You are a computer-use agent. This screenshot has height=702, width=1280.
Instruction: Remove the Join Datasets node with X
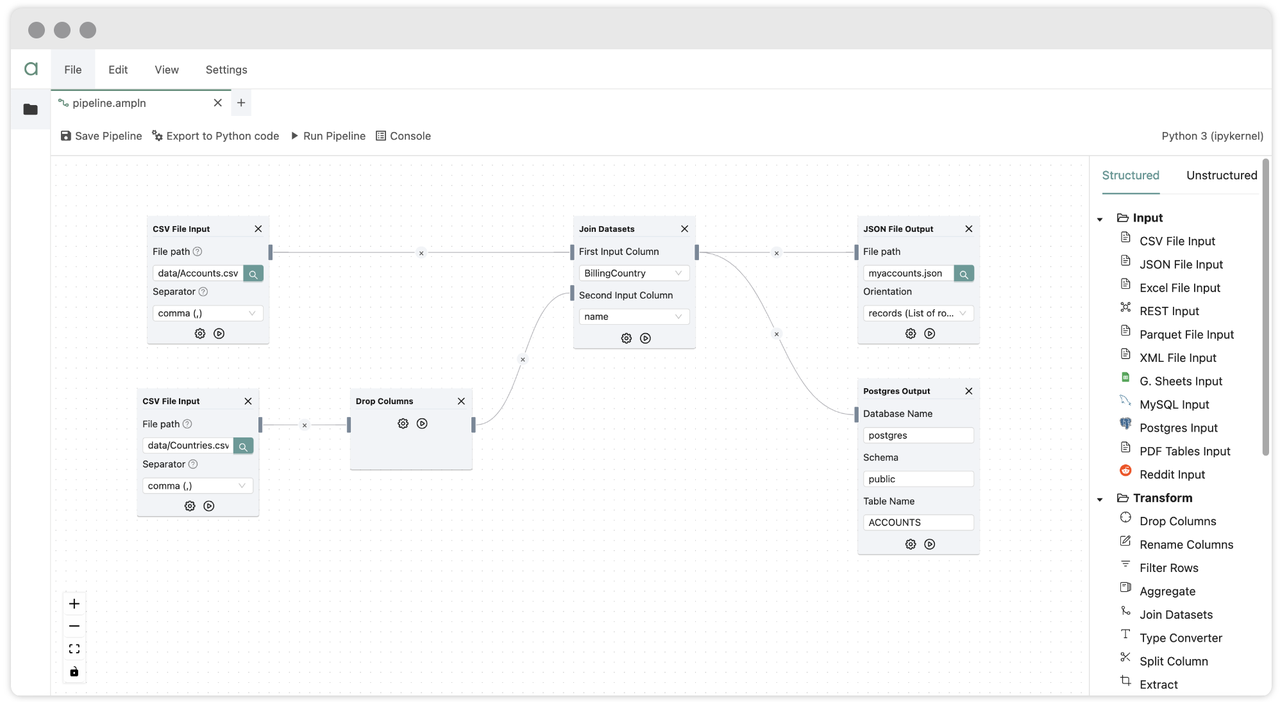pos(684,229)
